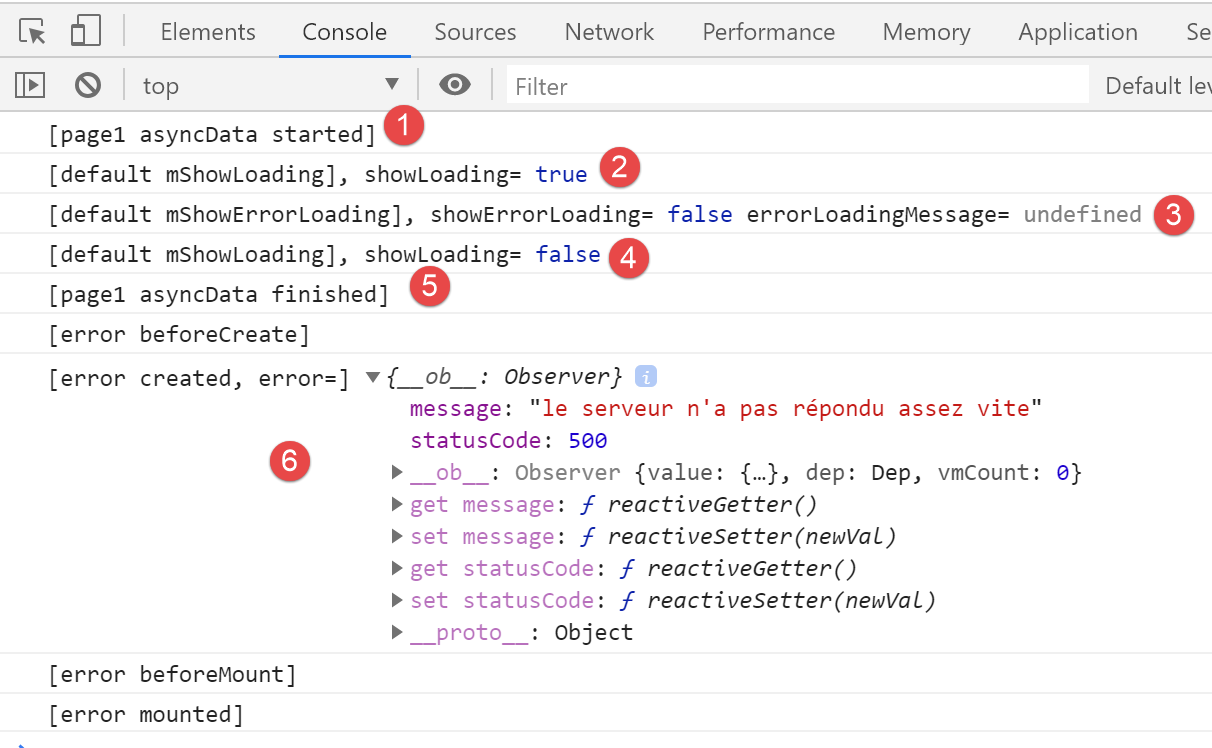The height and width of the screenshot is (748, 1212).
Task: Expand the set message reactiveSetter entry
Action: pos(397,536)
